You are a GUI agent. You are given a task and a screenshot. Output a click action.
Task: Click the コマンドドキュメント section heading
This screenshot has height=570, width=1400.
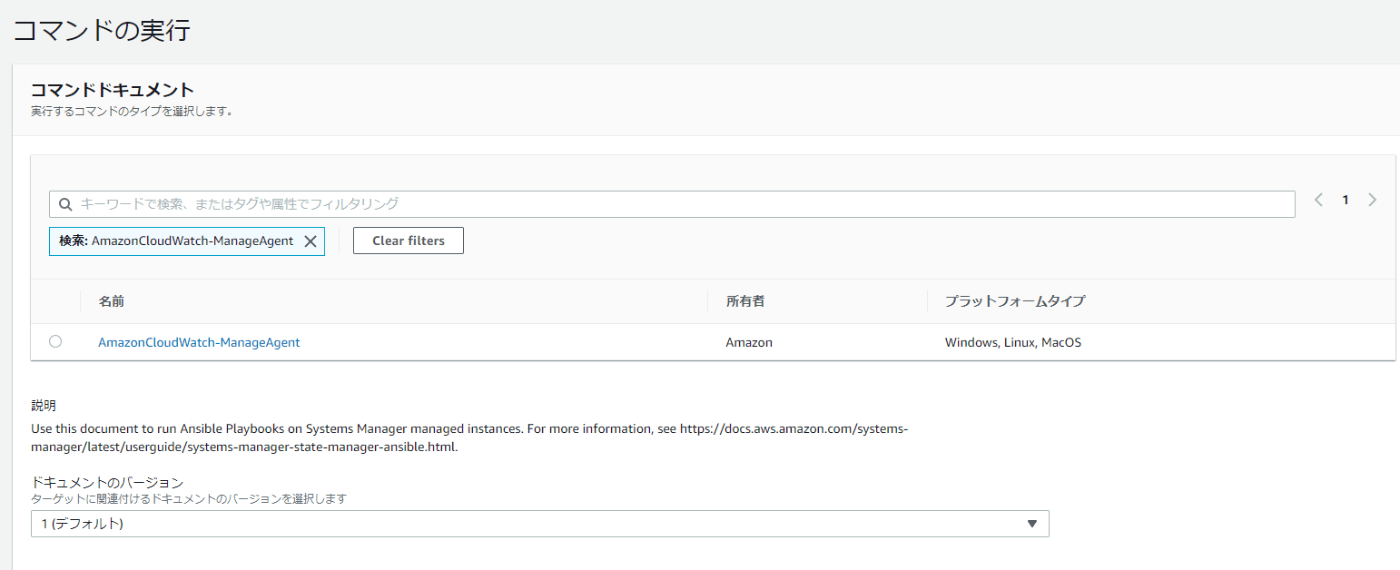[x=112, y=90]
